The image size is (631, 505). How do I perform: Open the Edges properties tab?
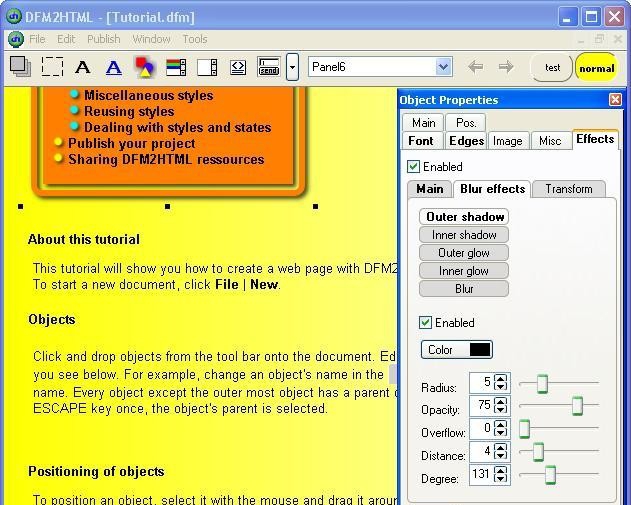pyautogui.click(x=466, y=141)
